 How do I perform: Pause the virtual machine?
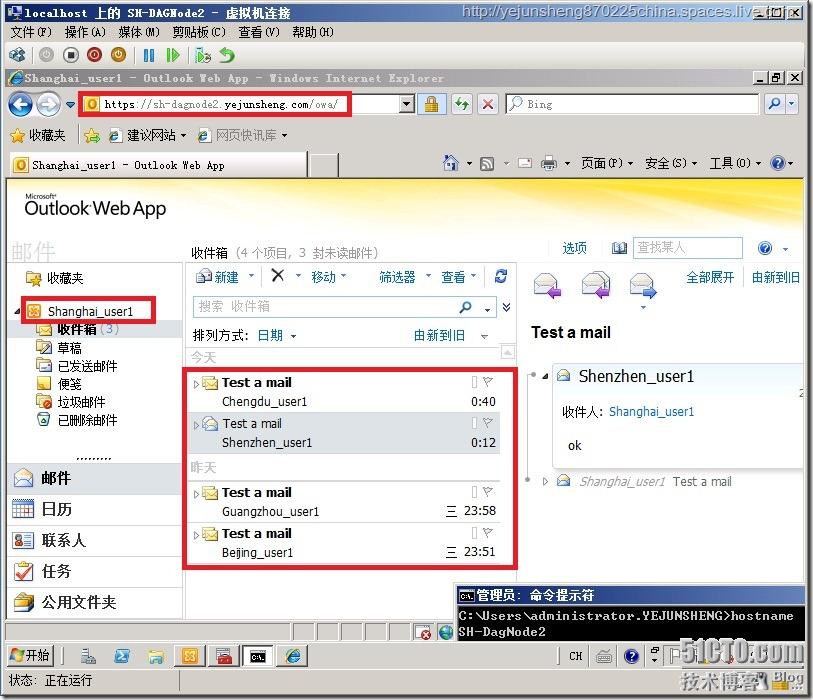(149, 54)
